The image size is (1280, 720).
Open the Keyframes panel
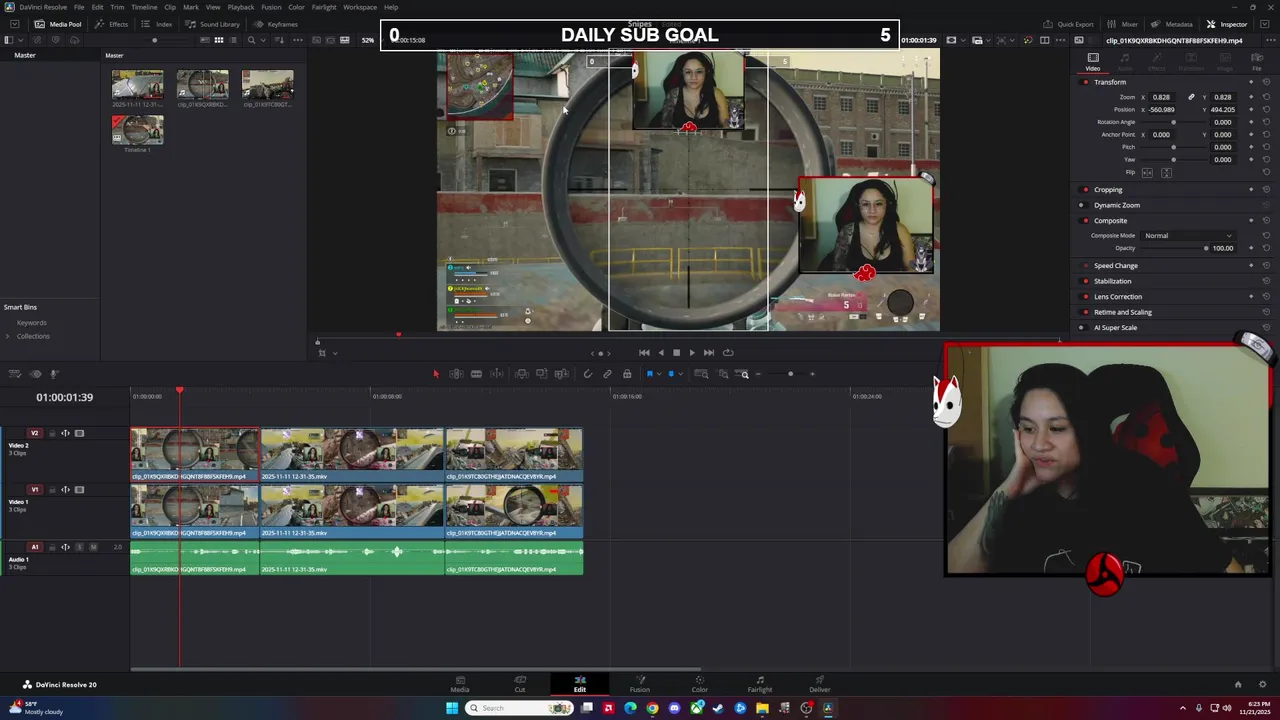click(x=276, y=24)
